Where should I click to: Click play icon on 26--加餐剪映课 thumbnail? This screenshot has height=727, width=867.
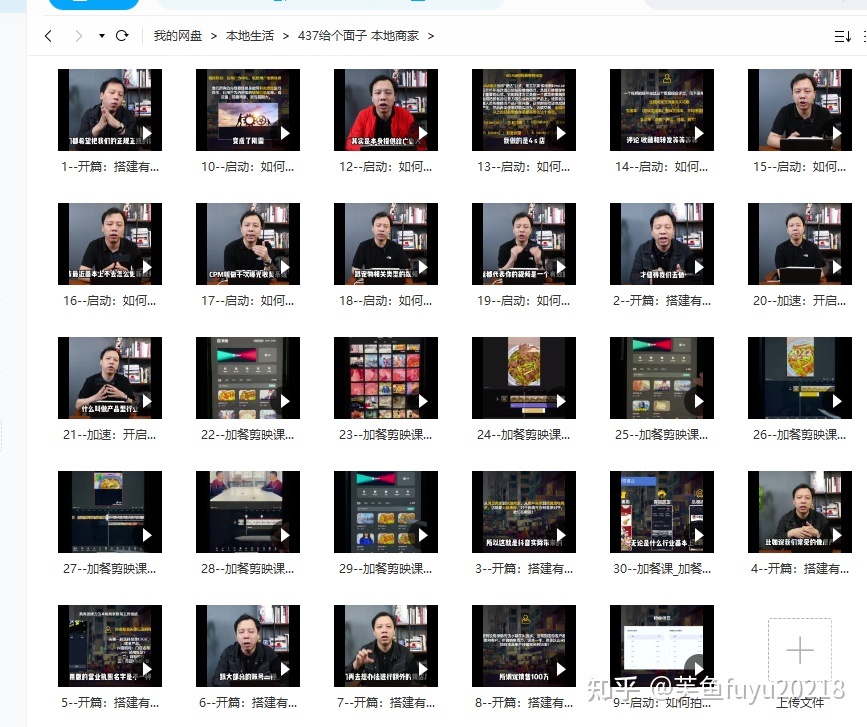point(837,401)
